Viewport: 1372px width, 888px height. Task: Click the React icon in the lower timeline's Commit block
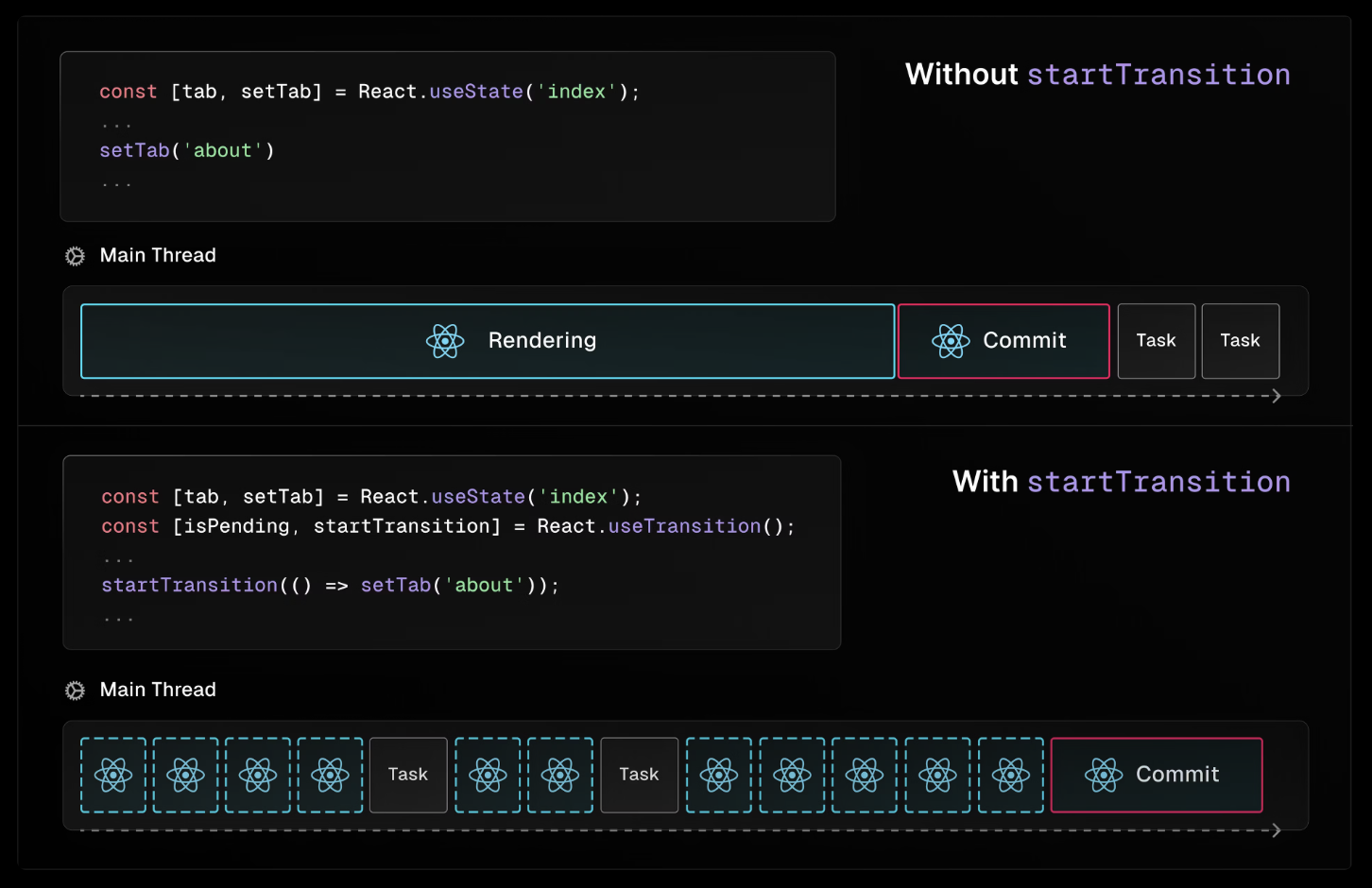(x=1104, y=776)
